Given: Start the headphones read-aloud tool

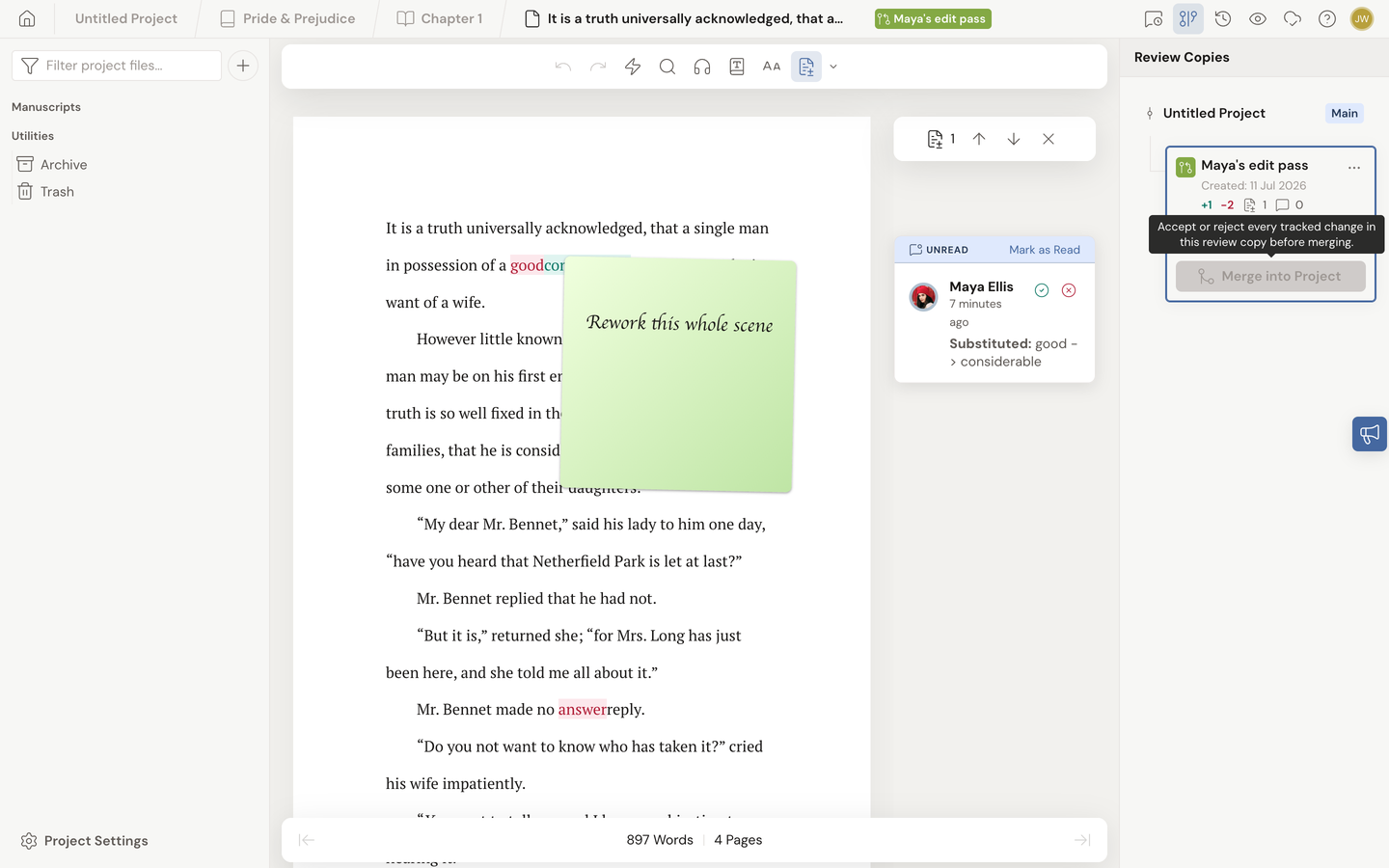Looking at the screenshot, I should coord(702,67).
